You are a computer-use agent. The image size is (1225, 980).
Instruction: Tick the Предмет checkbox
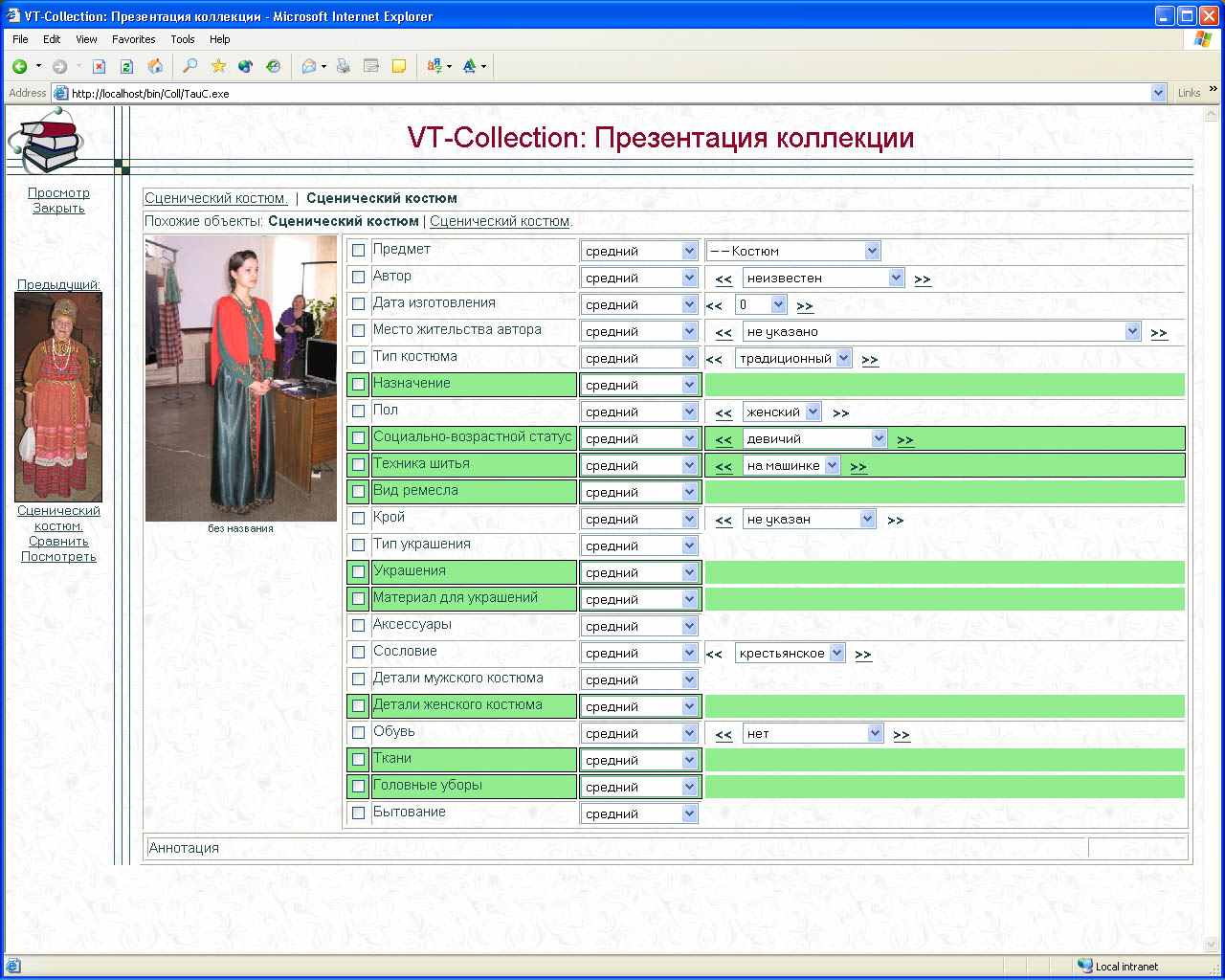click(358, 251)
